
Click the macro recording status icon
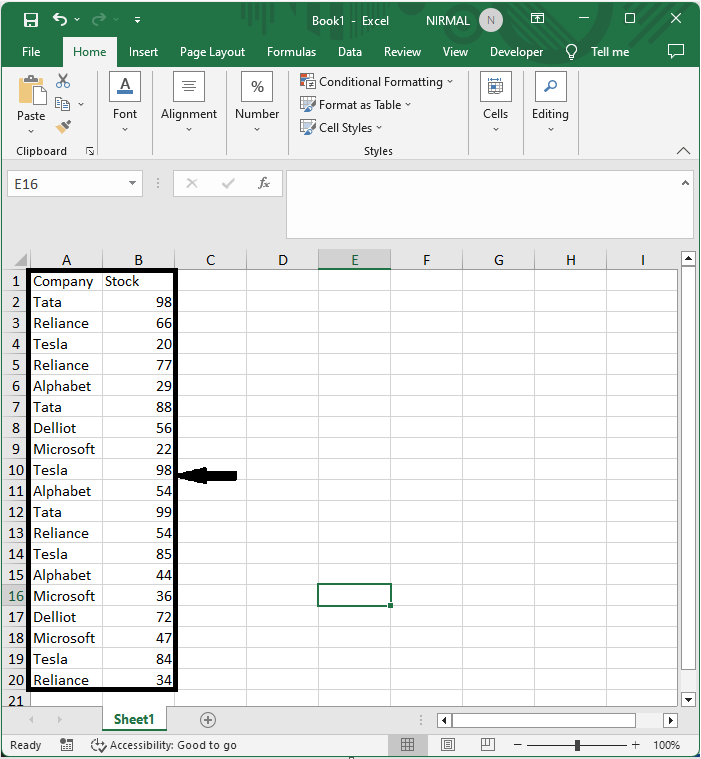coord(66,745)
